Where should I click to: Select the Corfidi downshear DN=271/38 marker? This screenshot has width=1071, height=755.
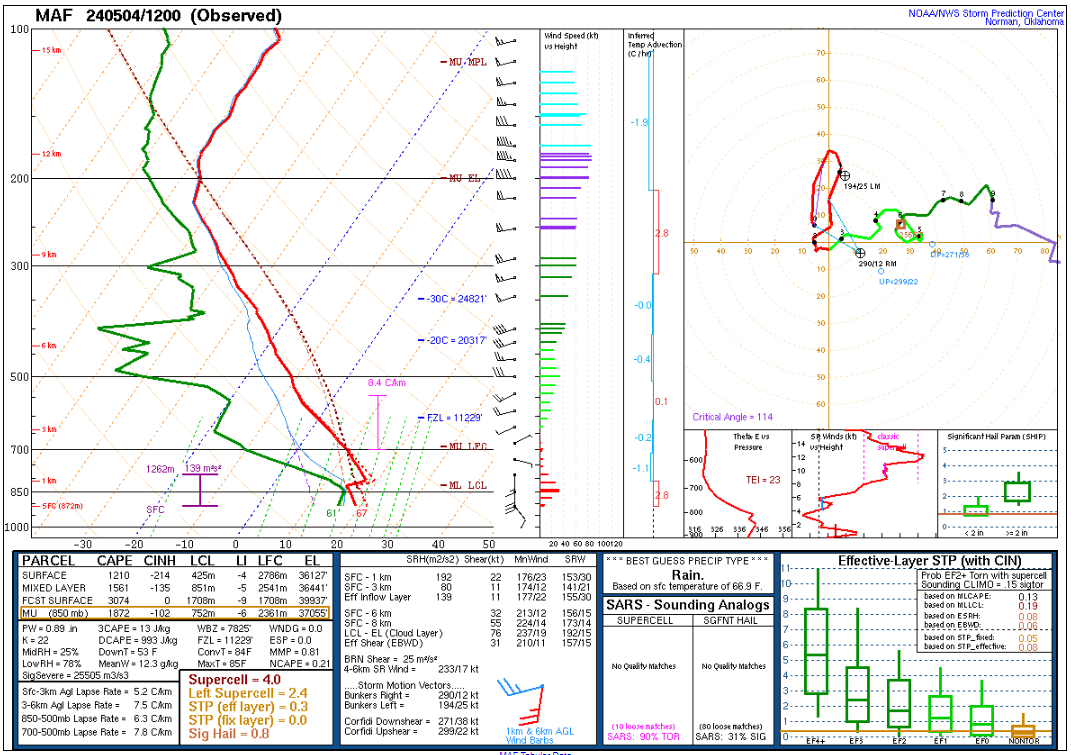point(932,244)
